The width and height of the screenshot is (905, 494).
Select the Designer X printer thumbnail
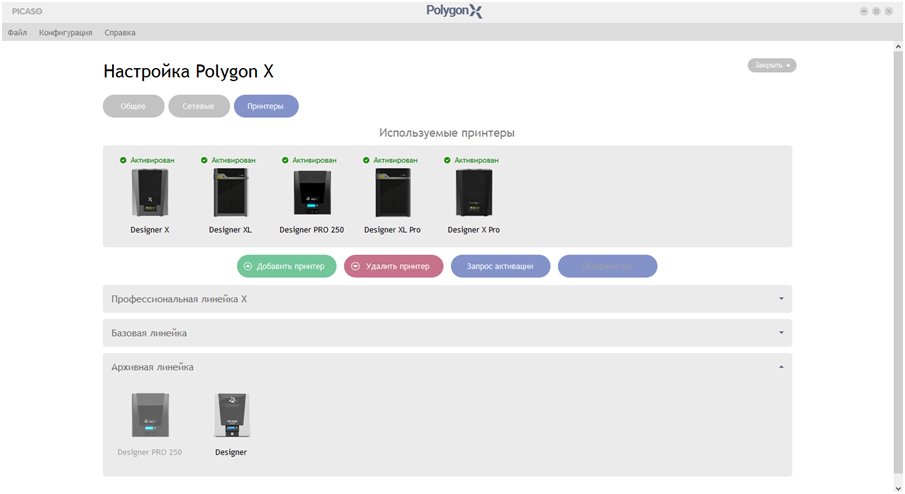click(x=150, y=192)
